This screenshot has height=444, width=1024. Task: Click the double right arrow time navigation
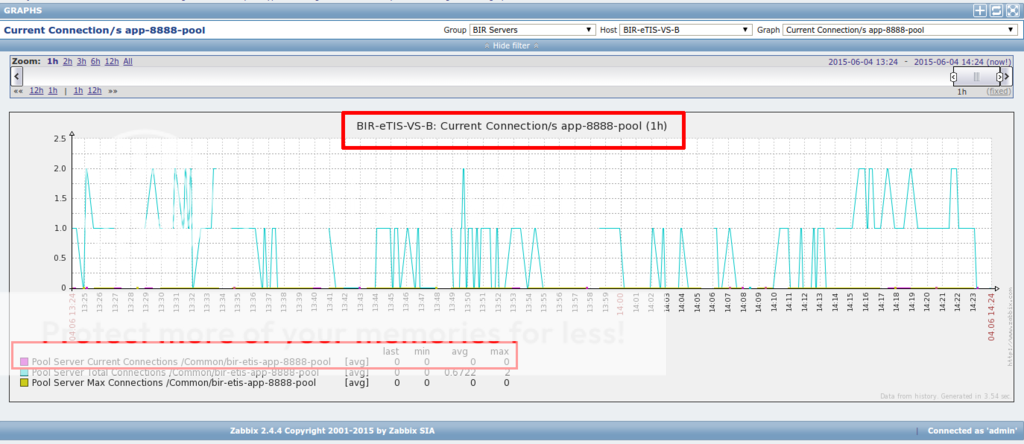point(112,91)
